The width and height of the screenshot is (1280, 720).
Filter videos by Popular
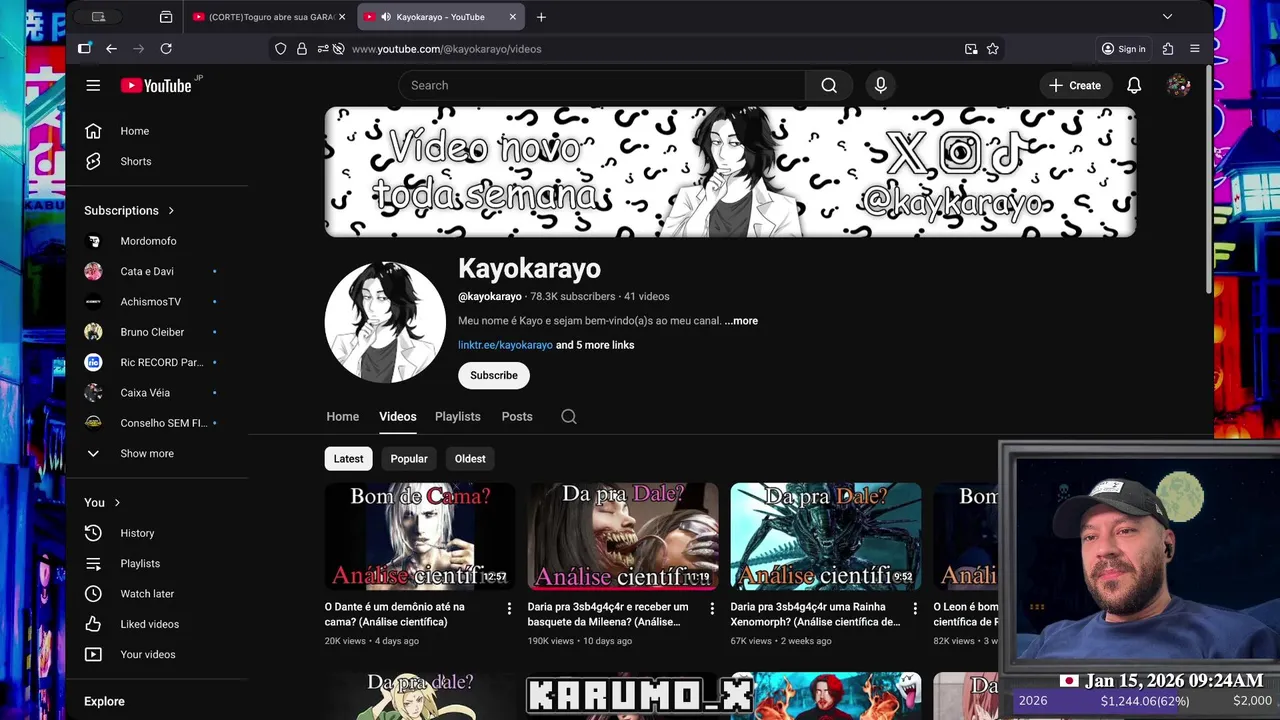[409, 459]
